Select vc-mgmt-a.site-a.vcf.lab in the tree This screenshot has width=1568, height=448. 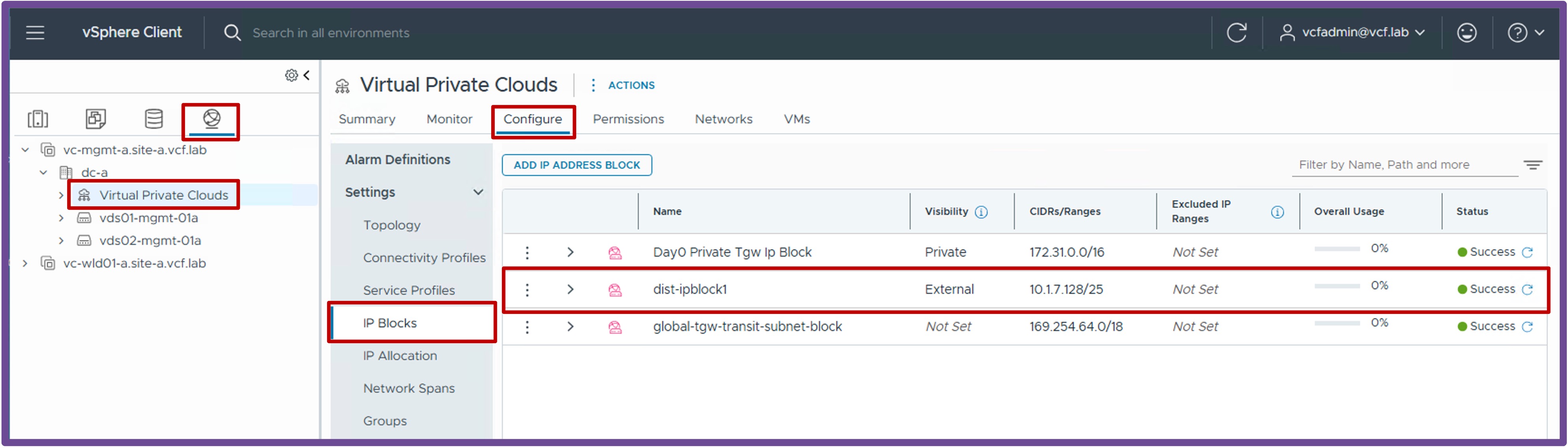click(134, 150)
